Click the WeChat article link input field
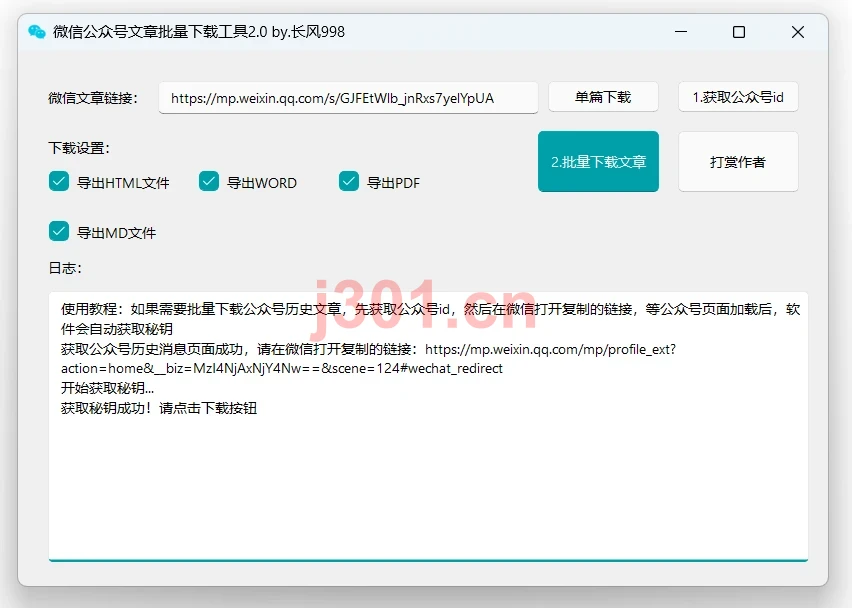852x608 pixels. point(348,98)
